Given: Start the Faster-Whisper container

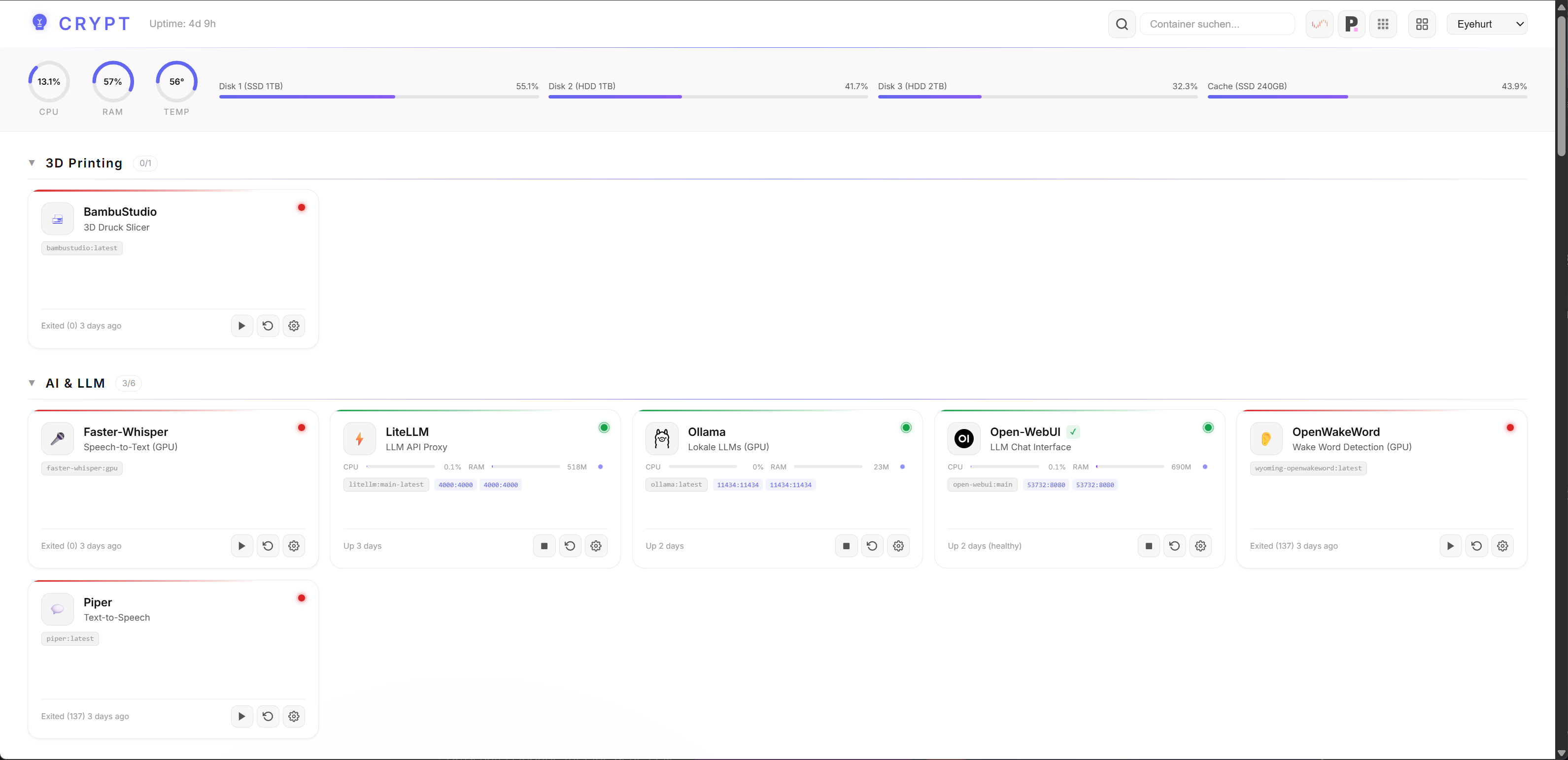Looking at the screenshot, I should [241, 546].
